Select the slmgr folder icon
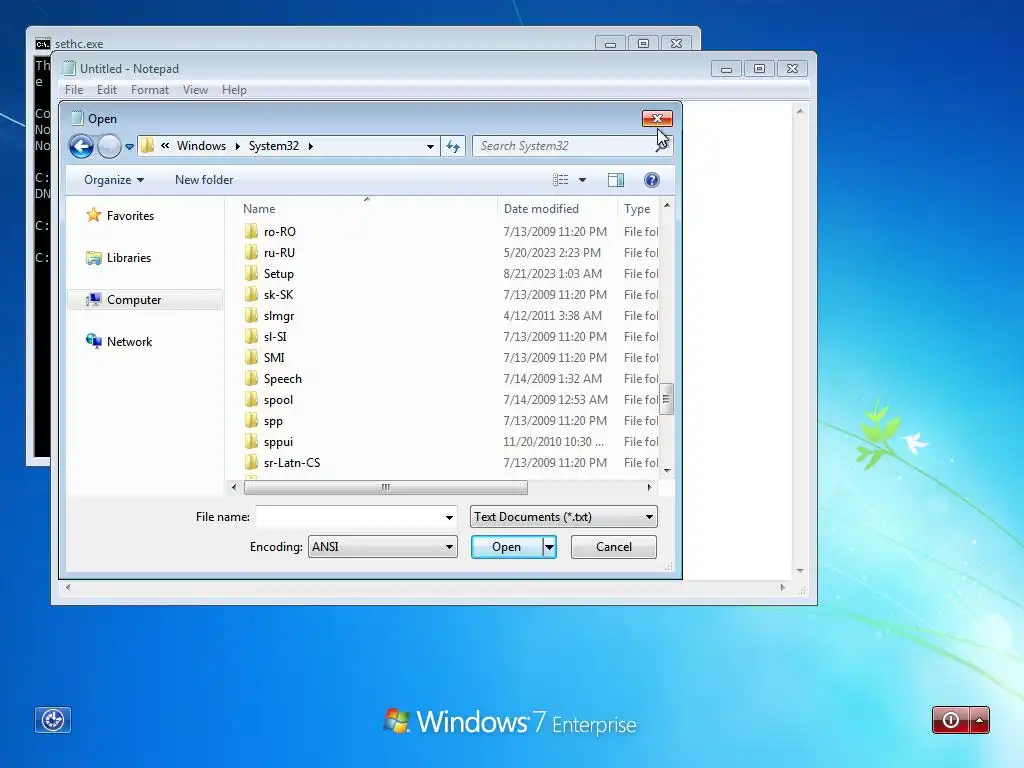 [x=251, y=315]
